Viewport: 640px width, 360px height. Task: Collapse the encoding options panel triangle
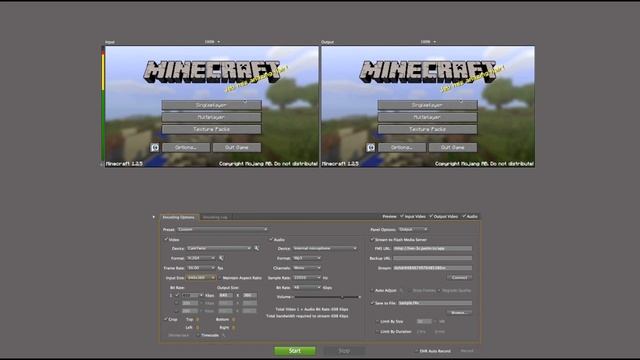(153, 217)
